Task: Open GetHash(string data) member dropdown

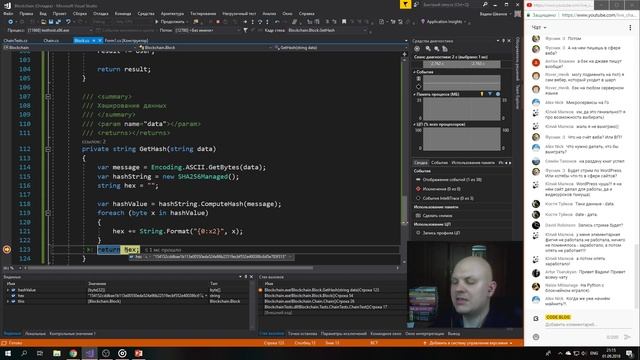Action: coord(340,47)
